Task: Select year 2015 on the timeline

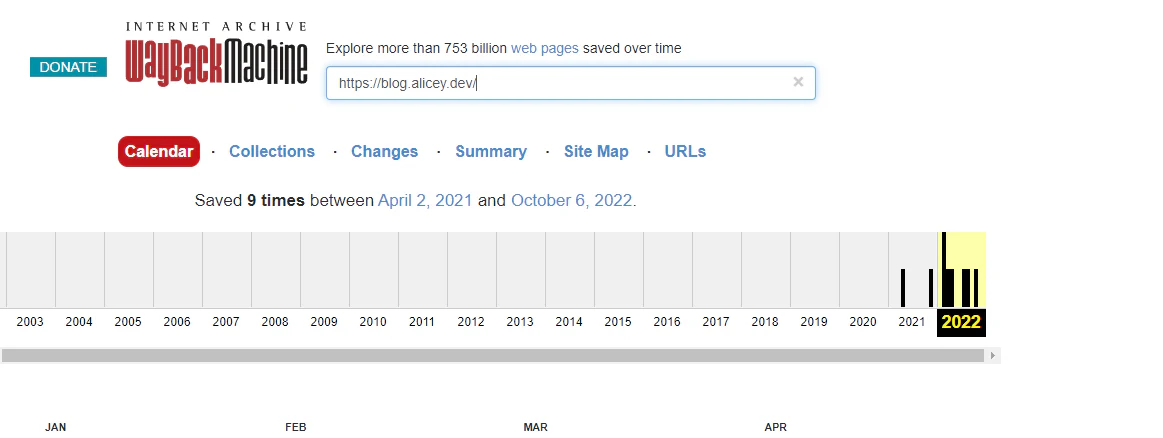Action: tap(618, 322)
